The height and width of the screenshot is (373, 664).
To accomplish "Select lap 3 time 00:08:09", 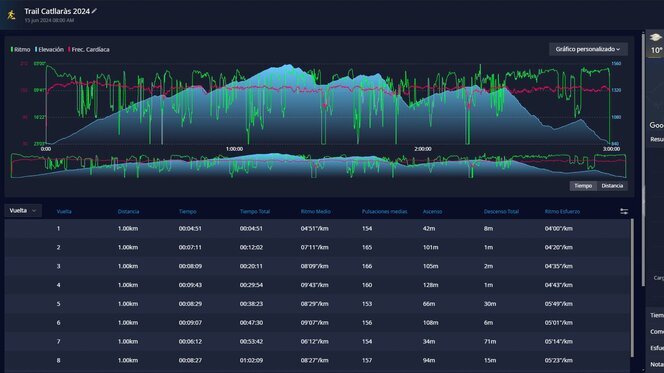I will [190, 266].
